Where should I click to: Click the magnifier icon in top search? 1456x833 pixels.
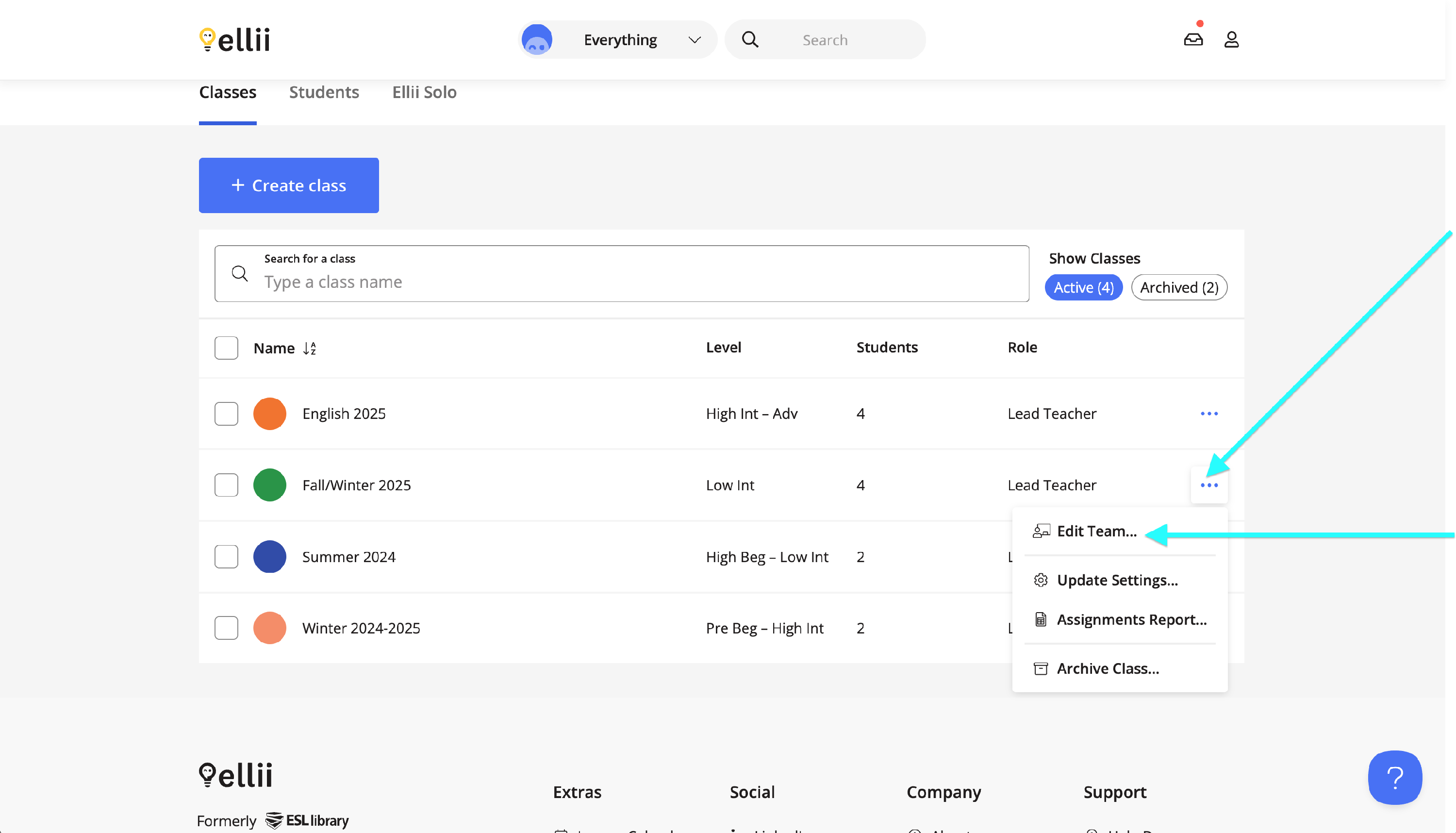point(750,39)
